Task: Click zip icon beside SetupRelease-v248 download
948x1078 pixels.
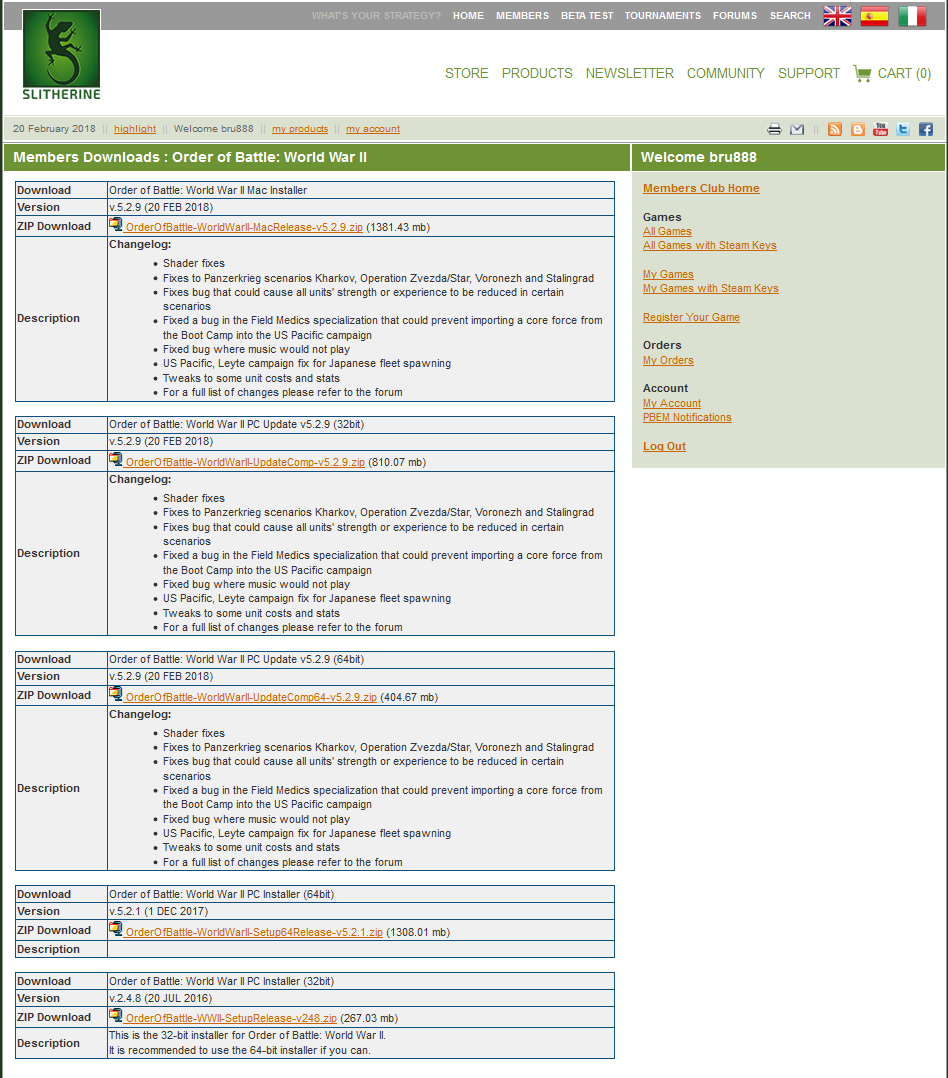Action: pos(115,1015)
